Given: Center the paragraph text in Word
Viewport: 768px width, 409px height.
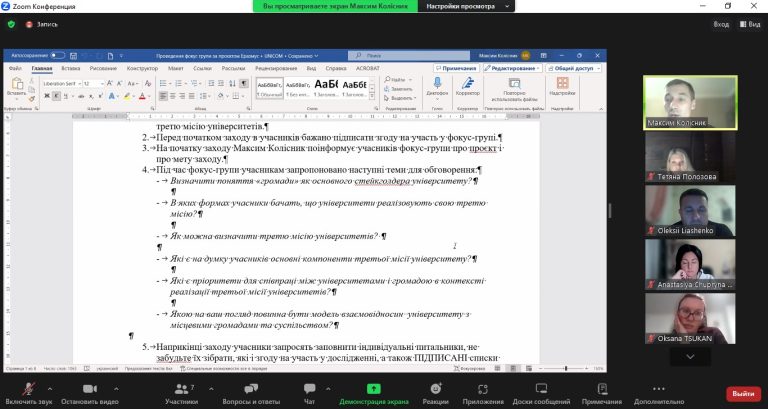Looking at the screenshot, I should 173,96.
